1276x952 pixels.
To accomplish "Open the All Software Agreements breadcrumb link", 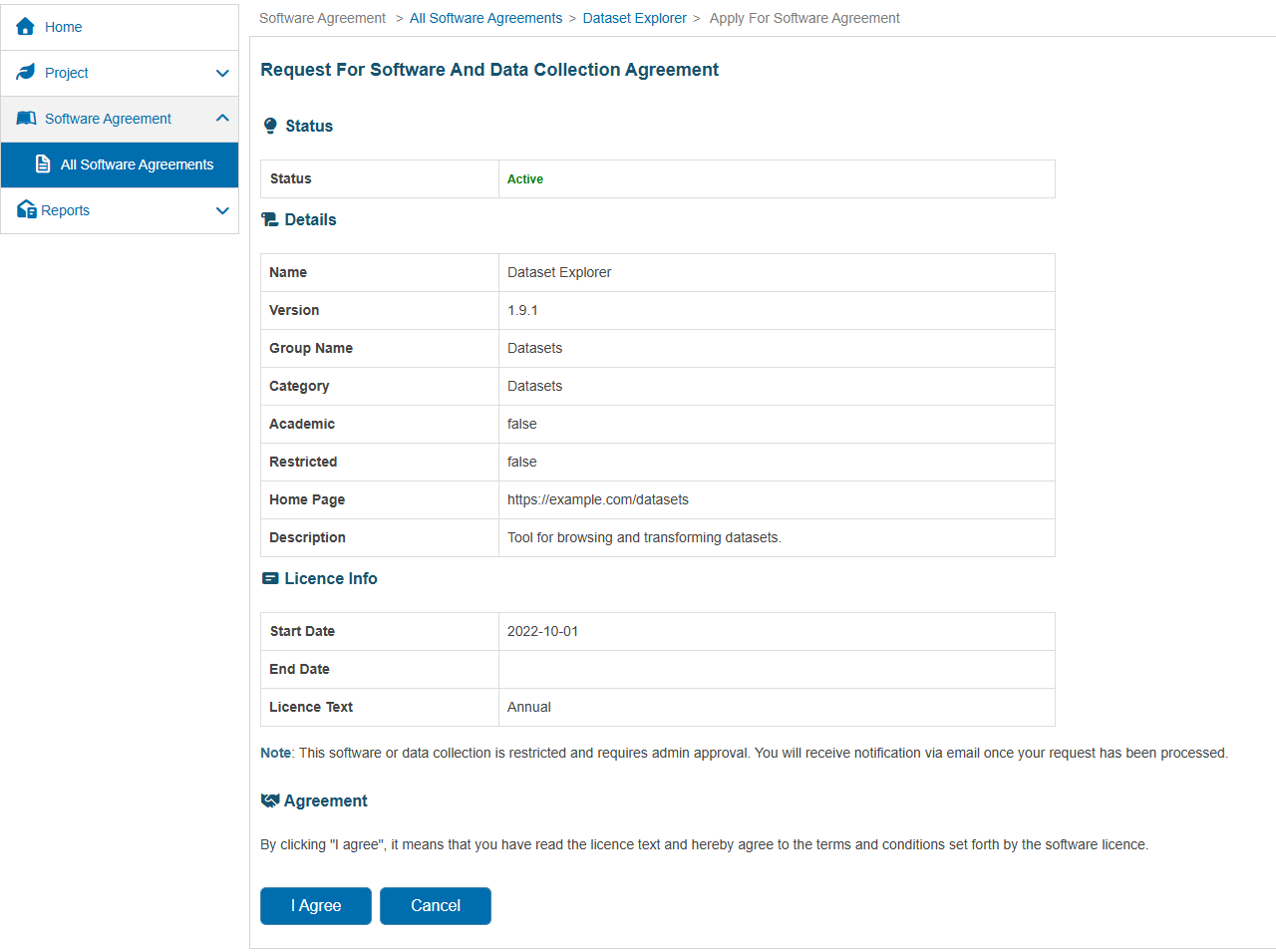I will pyautogui.click(x=485, y=18).
